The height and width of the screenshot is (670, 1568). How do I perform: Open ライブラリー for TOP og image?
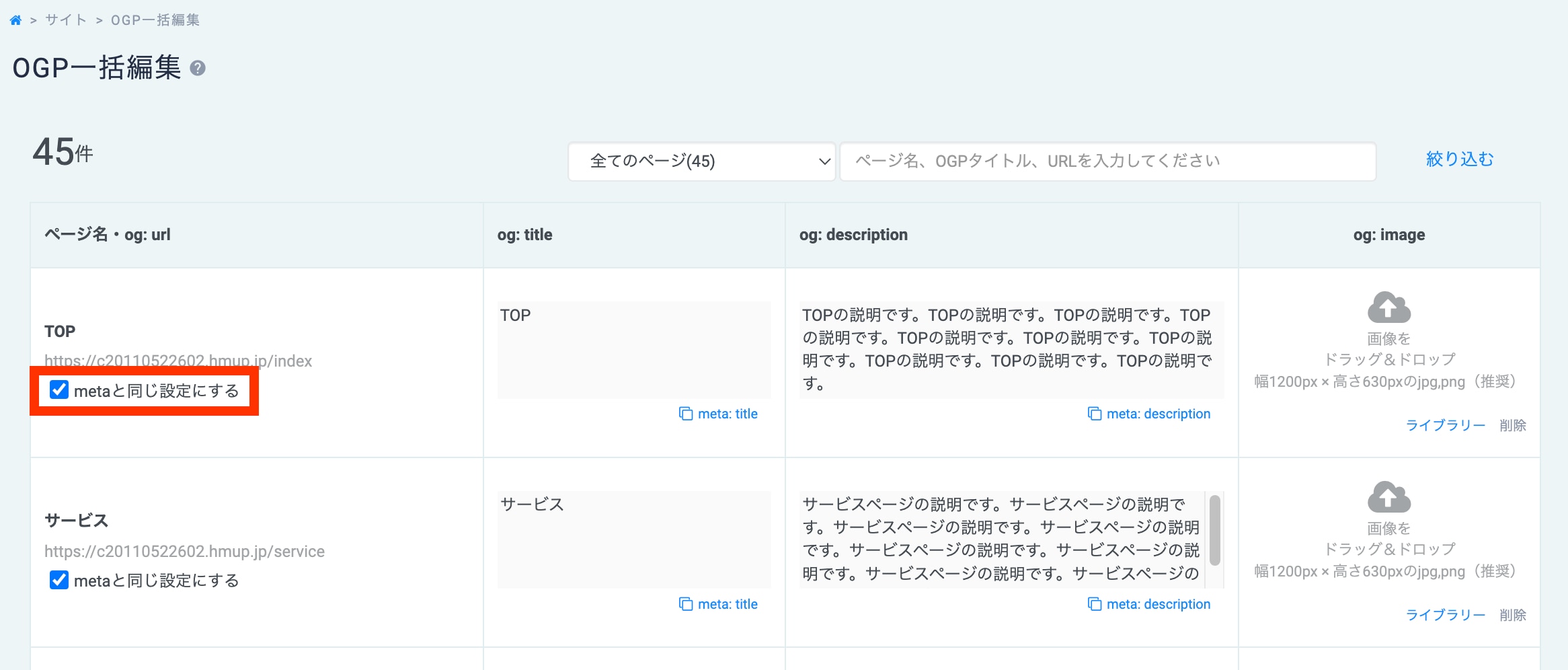click(x=1446, y=425)
